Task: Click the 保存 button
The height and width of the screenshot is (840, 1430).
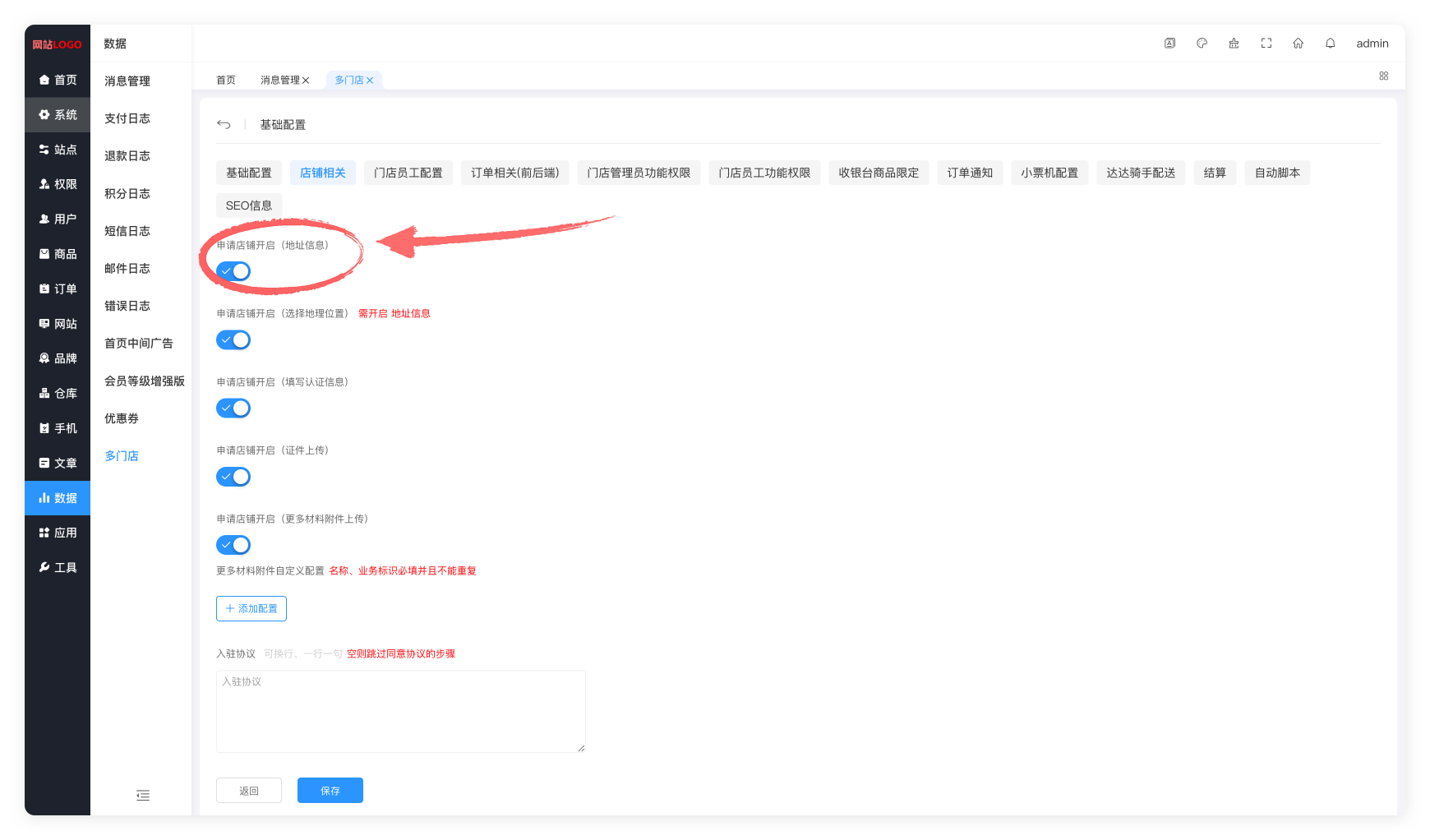Action: click(x=330, y=791)
